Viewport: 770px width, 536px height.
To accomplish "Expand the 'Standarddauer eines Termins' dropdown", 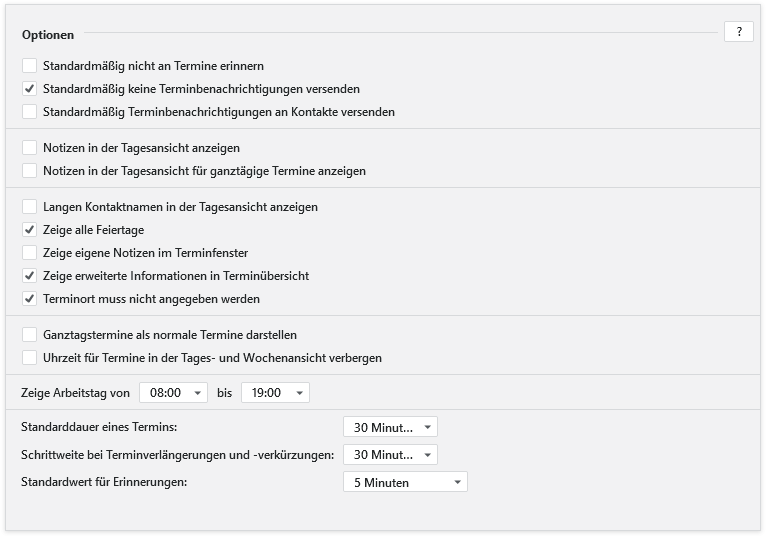I will [390, 428].
